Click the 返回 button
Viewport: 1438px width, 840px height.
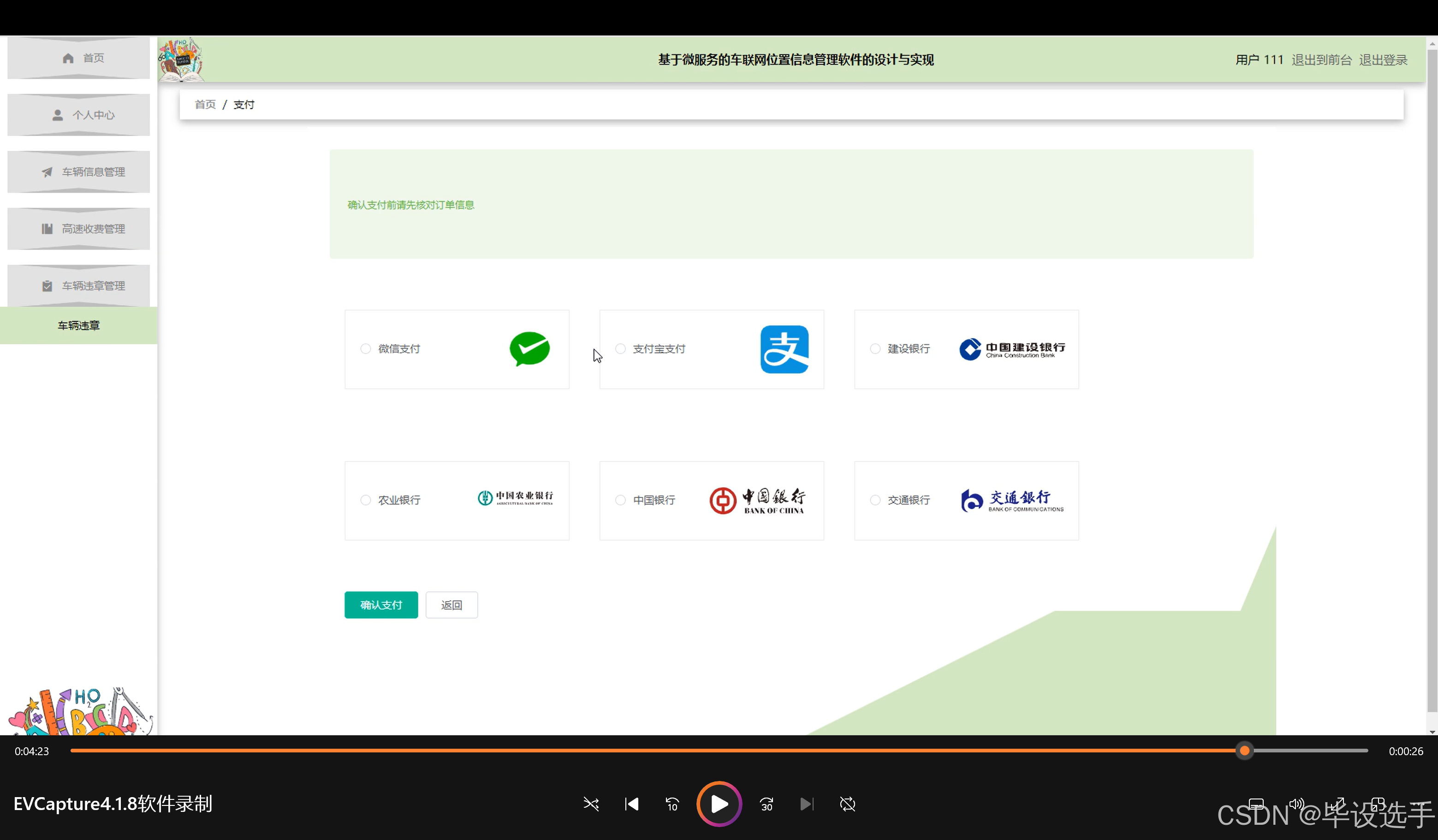coord(452,605)
